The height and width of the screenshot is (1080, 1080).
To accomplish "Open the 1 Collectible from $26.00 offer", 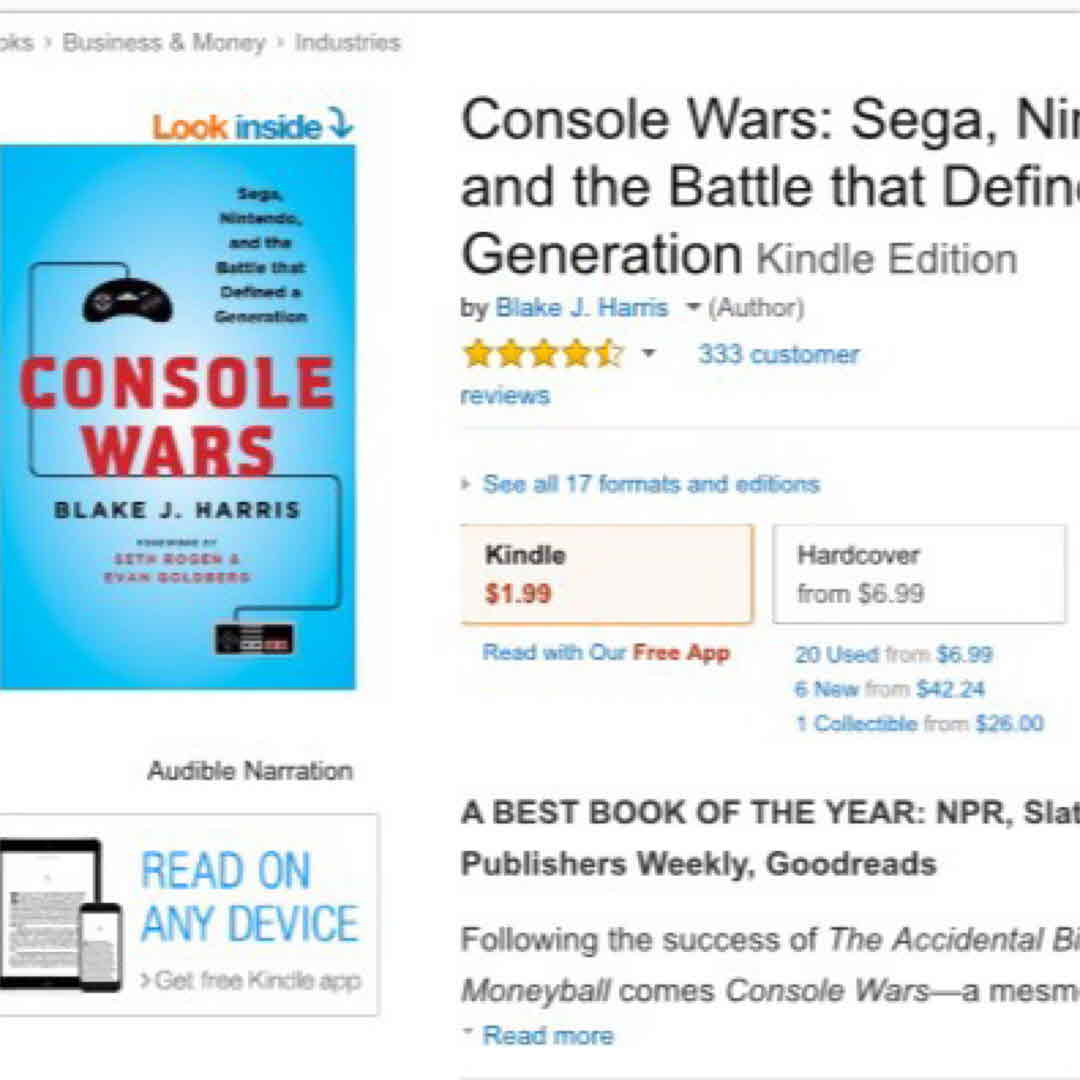I will (918, 723).
